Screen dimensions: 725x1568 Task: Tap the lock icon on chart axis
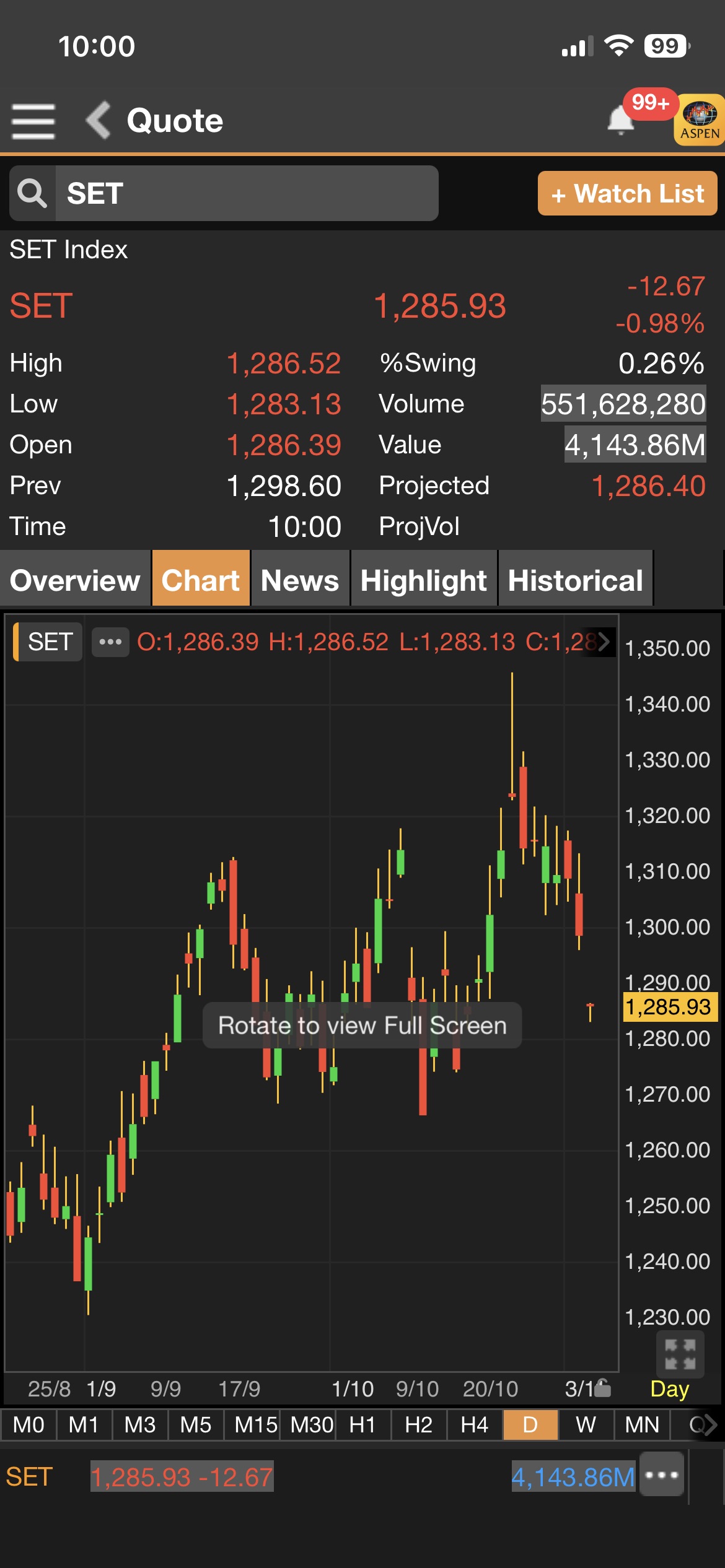[602, 1389]
